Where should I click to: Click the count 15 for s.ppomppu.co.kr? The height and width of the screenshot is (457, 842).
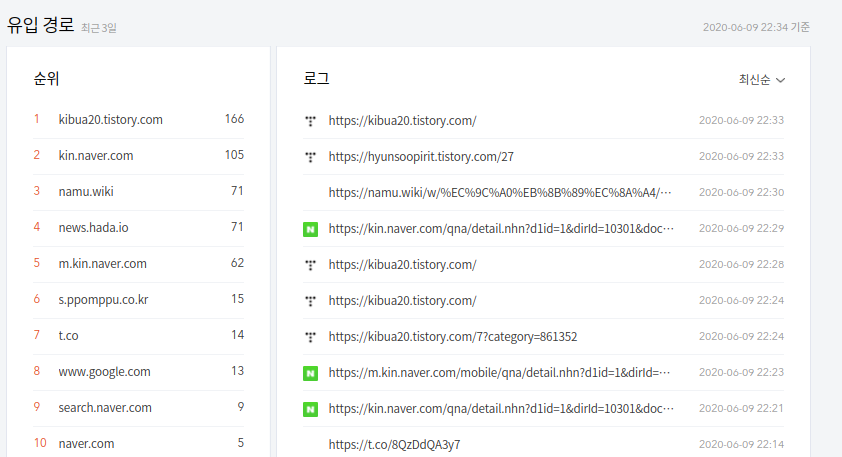tap(237, 299)
